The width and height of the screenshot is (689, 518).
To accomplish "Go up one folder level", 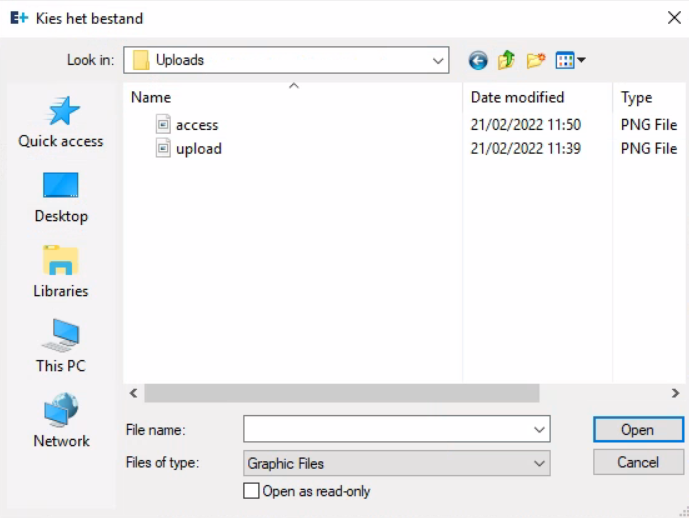I will [x=507, y=61].
